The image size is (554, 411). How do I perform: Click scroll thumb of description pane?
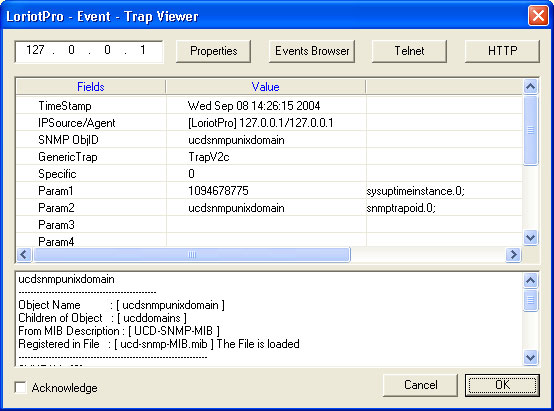click(530, 300)
